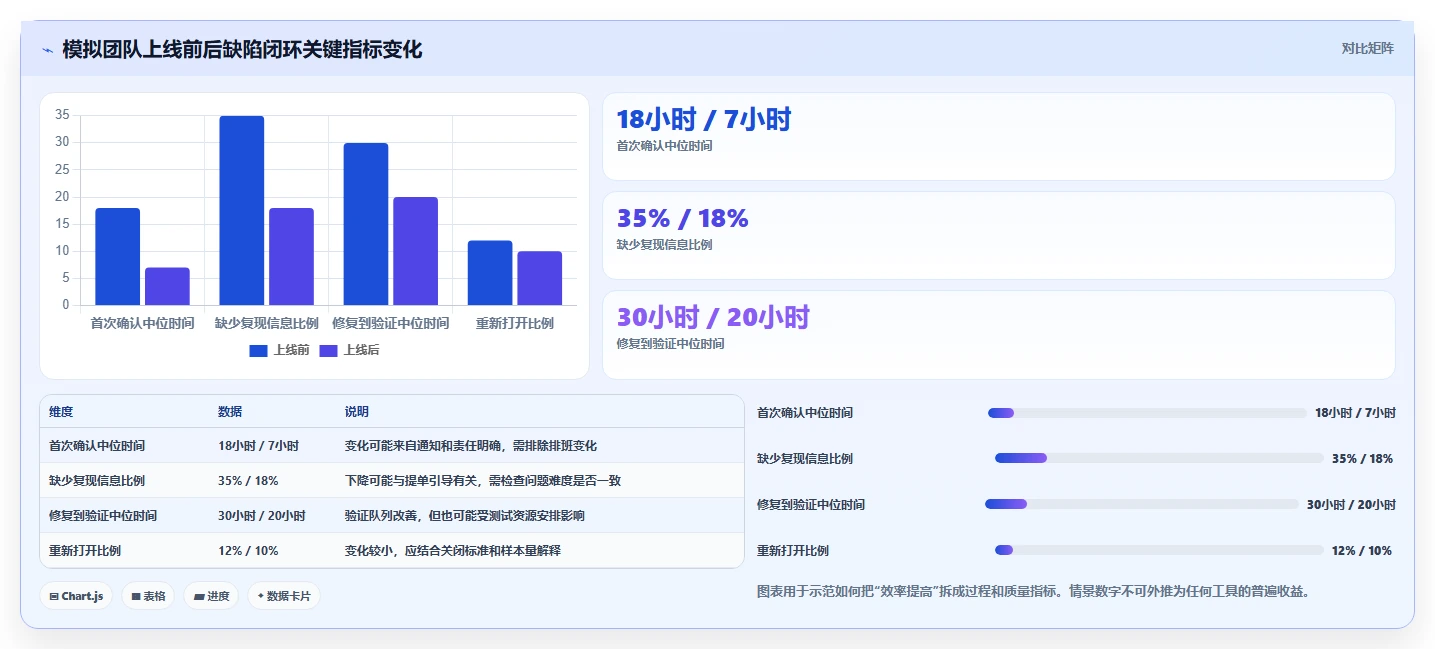
Task: Click the 上线前 bar for 首次确认中位时间
Action: click(x=118, y=257)
